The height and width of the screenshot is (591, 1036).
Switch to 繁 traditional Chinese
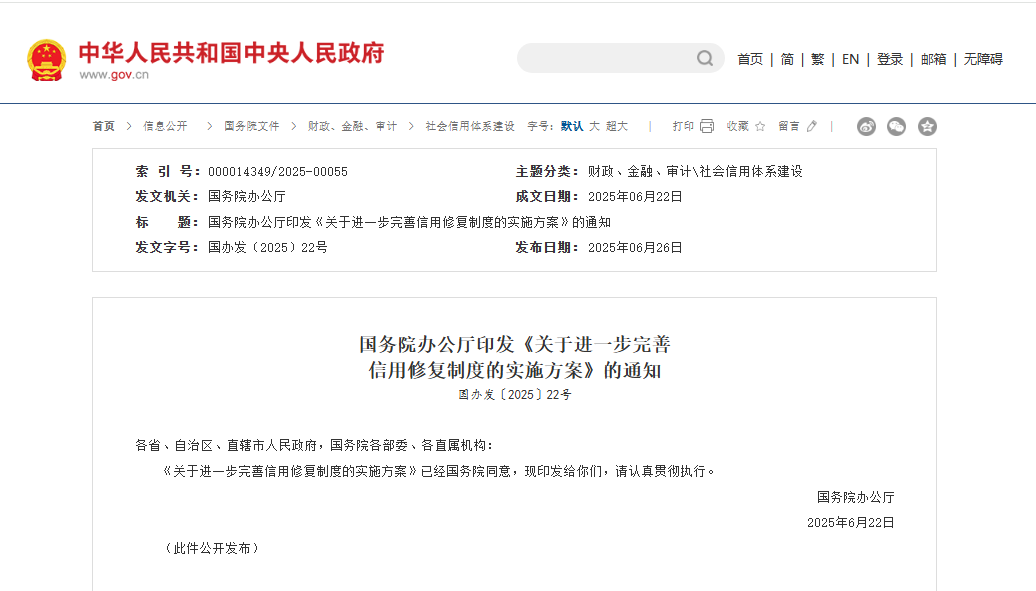[x=817, y=59]
